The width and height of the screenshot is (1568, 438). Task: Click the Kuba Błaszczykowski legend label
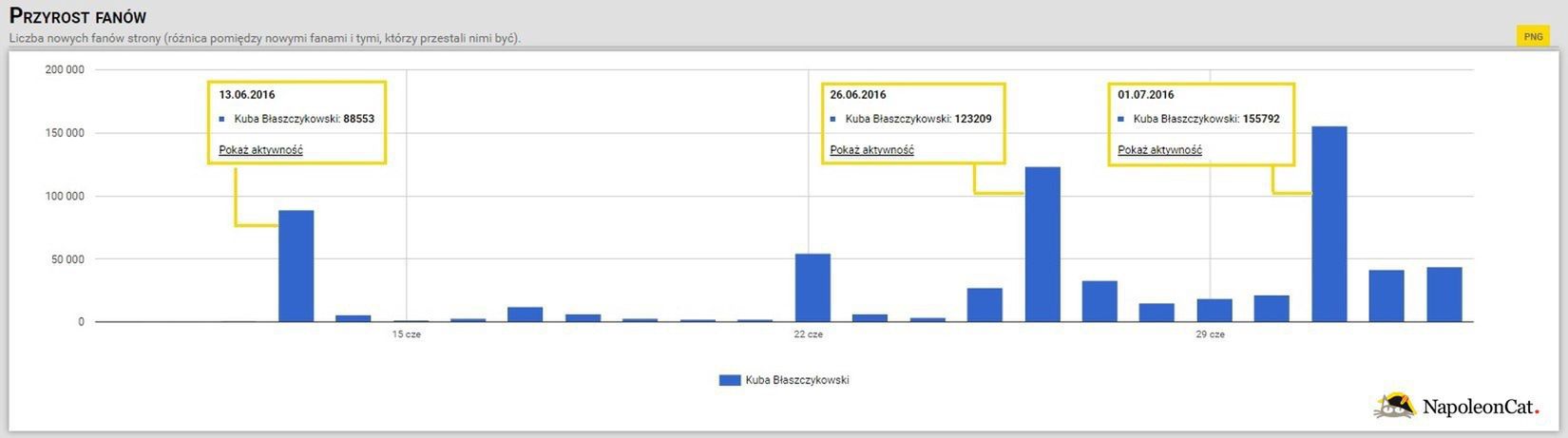coord(797,380)
